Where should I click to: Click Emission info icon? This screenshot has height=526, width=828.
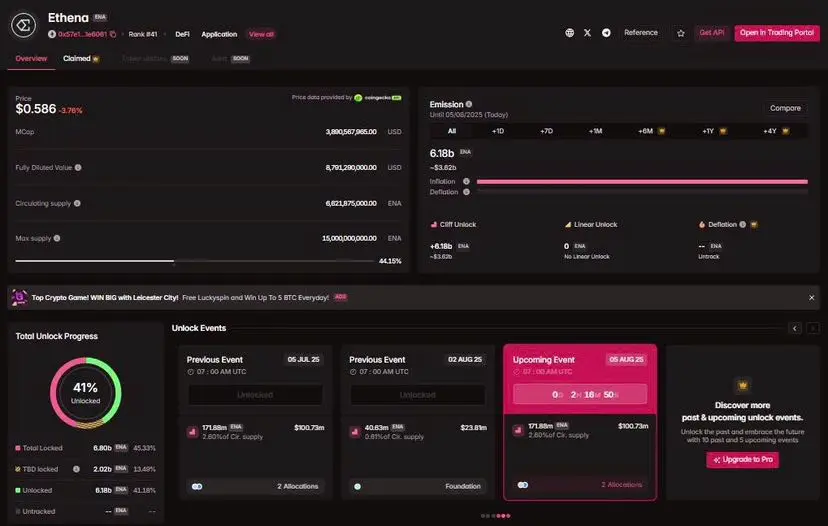tap(469, 104)
